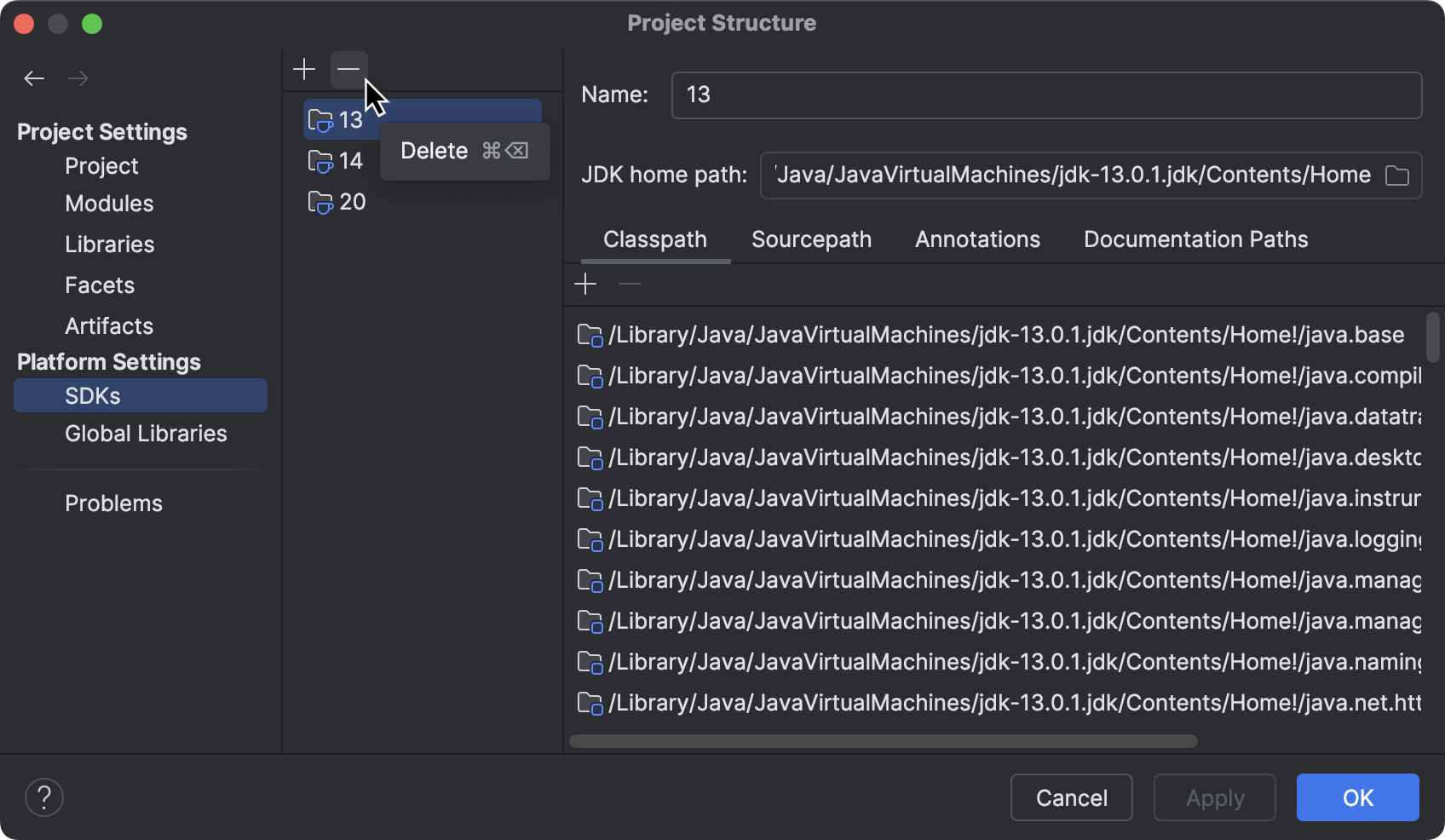Select SDK 14 in the list
Viewport: 1445px width, 840px height.
click(351, 161)
